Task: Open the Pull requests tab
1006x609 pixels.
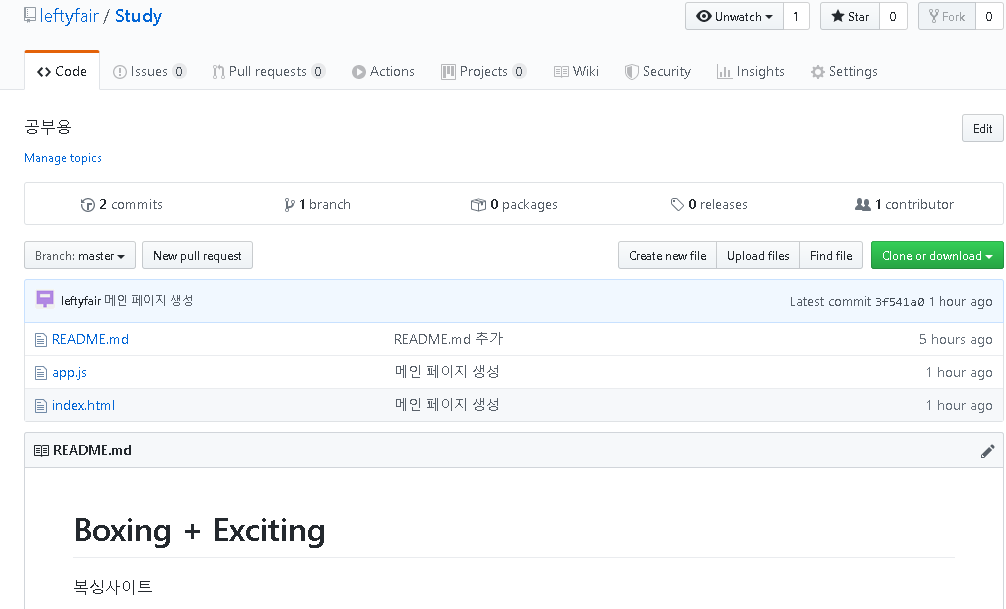Action: point(268,71)
